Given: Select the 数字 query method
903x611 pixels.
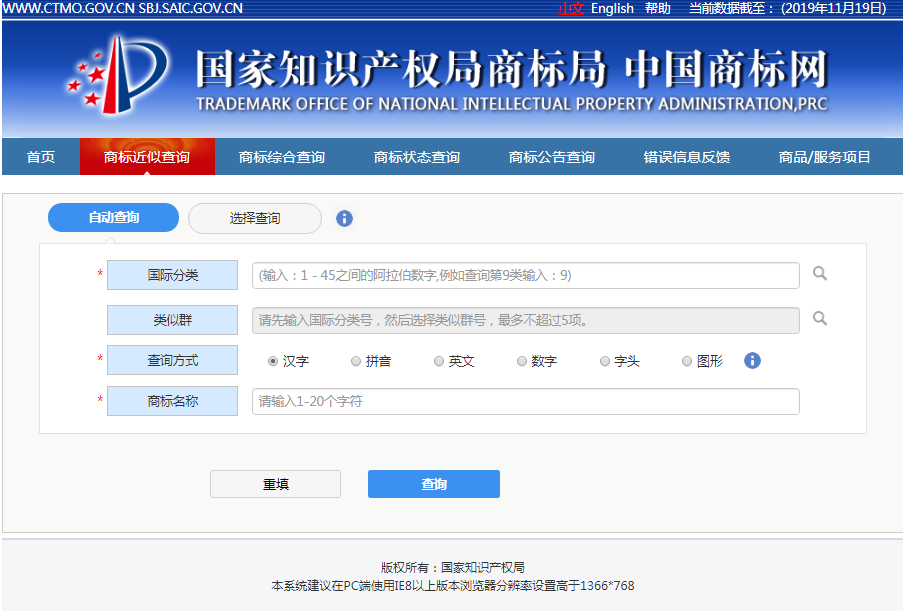Looking at the screenshot, I should pyautogui.click(x=521, y=361).
